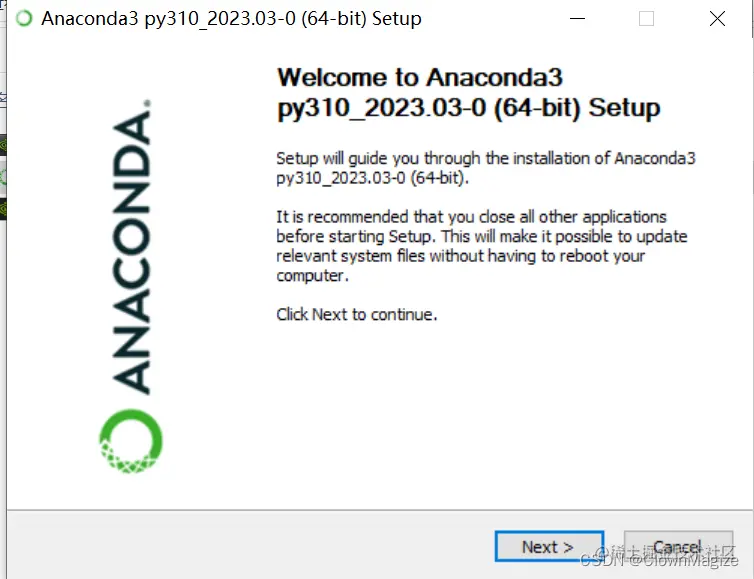
Task: Click the vertical ANACONDA wordmark
Action: click(131, 247)
